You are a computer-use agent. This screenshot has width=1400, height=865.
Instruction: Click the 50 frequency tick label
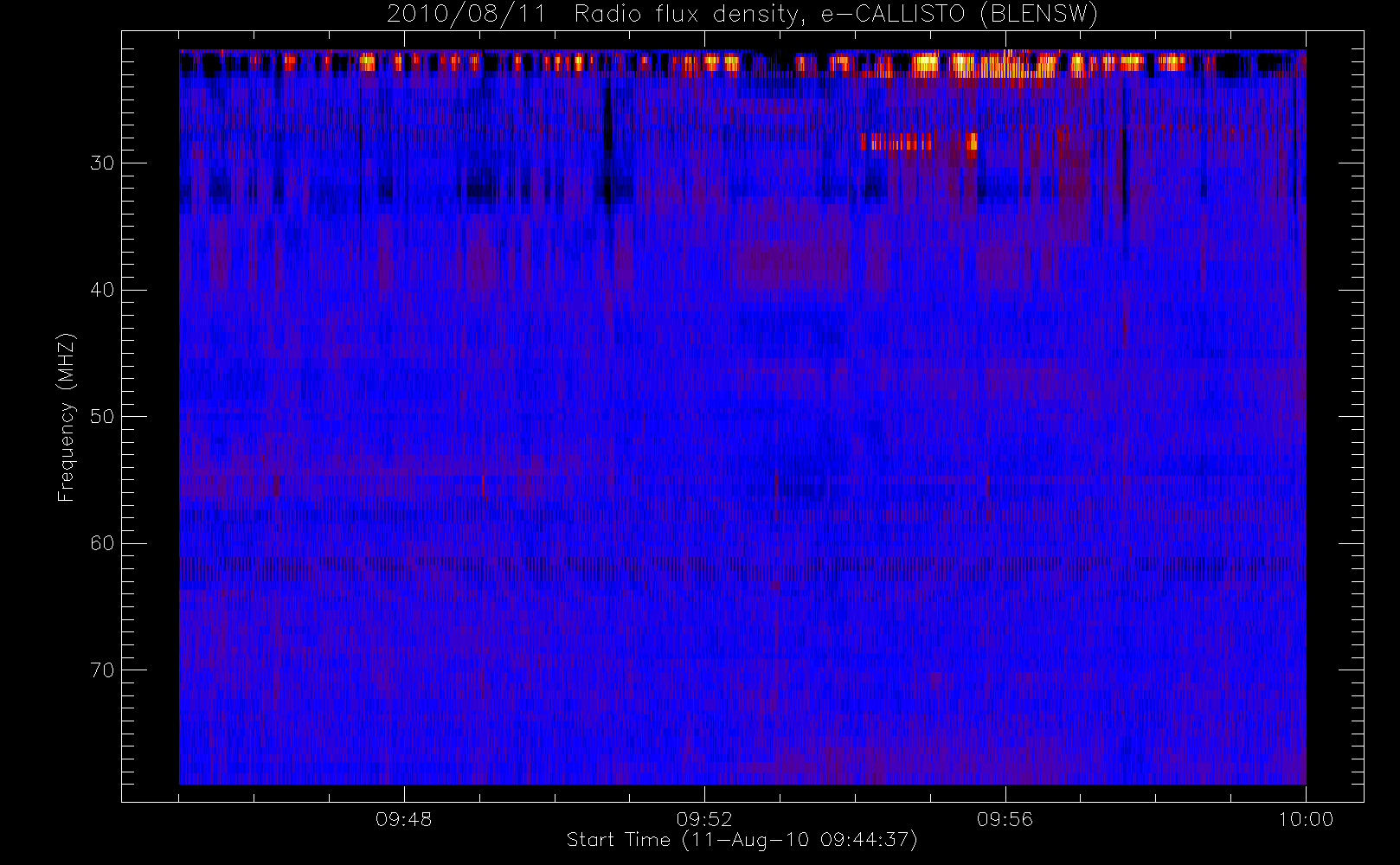(x=102, y=416)
